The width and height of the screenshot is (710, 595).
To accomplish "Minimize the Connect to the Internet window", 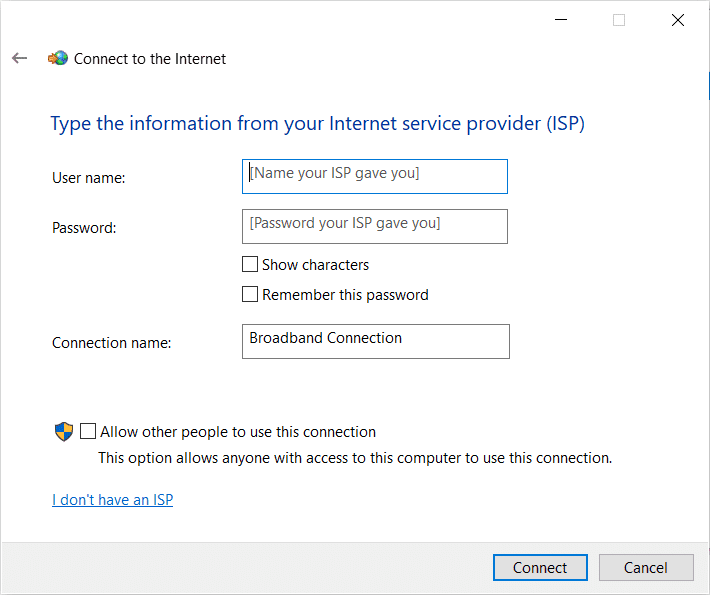I will 559,20.
